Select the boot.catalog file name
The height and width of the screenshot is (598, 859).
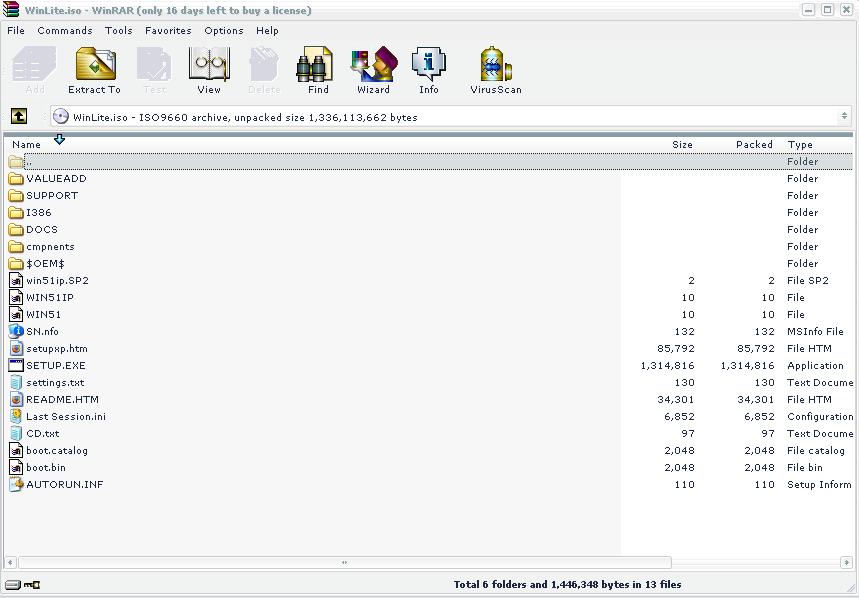57,450
